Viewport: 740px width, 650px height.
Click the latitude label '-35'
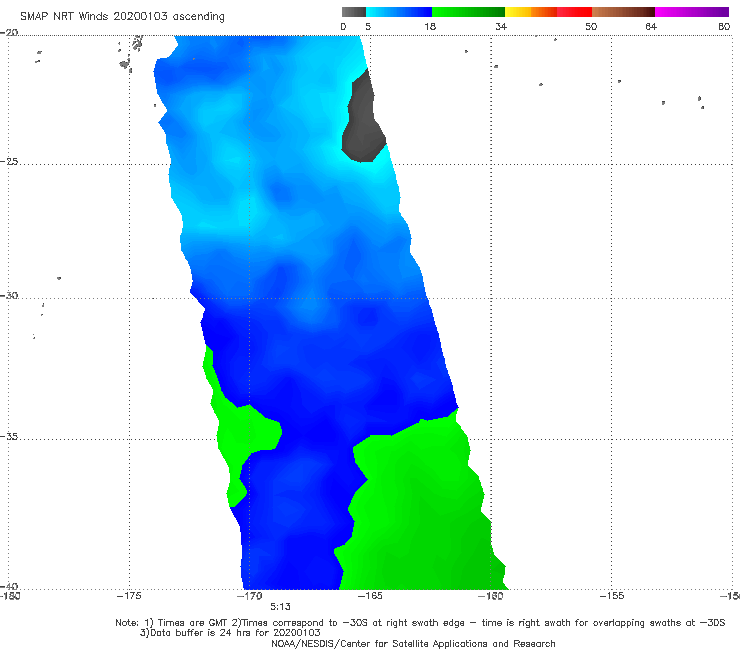click(x=9, y=436)
